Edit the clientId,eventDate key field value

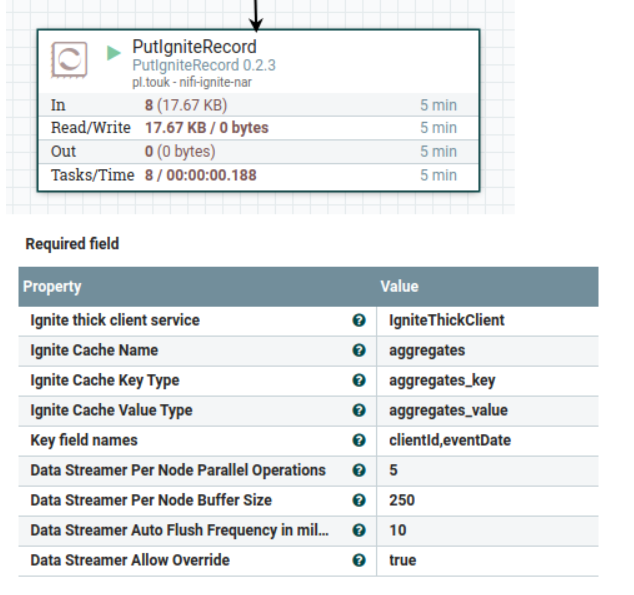487,441
